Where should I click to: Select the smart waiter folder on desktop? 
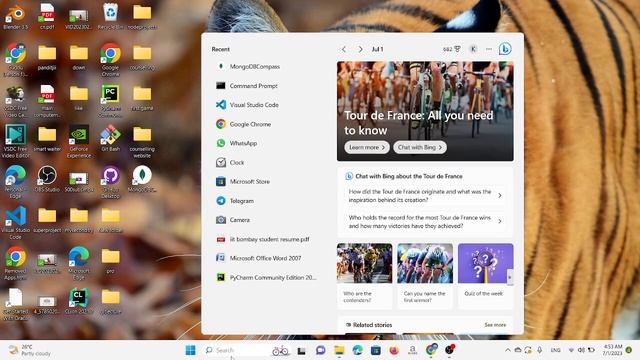47,138
